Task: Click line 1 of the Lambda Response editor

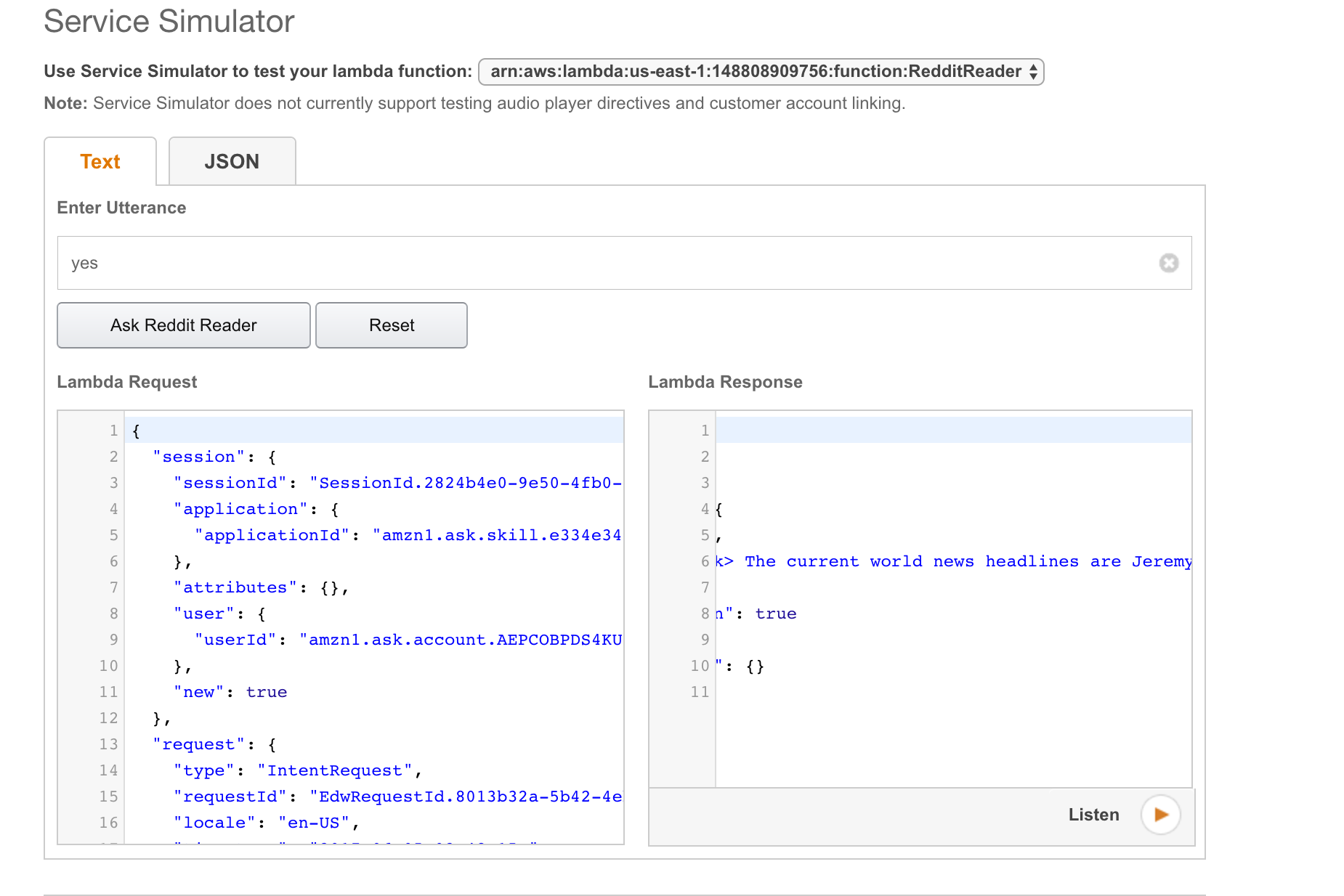Action: point(953,431)
